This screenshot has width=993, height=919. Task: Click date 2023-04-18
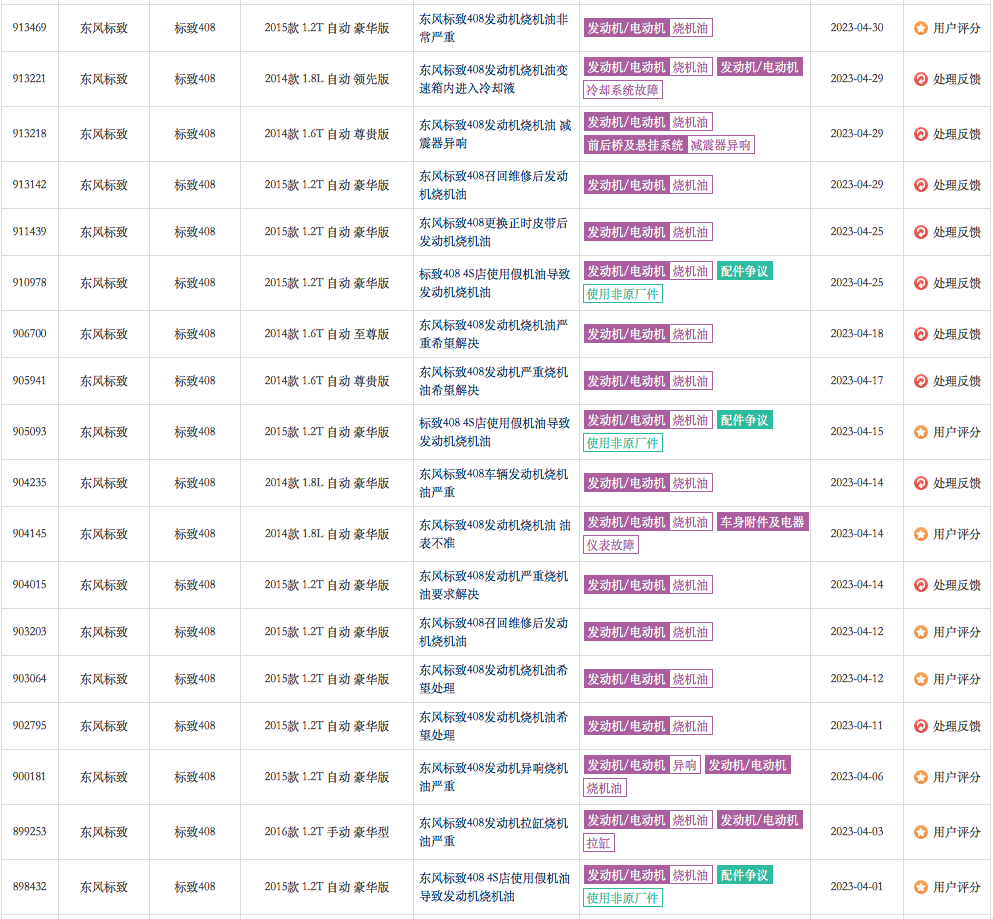click(856, 334)
